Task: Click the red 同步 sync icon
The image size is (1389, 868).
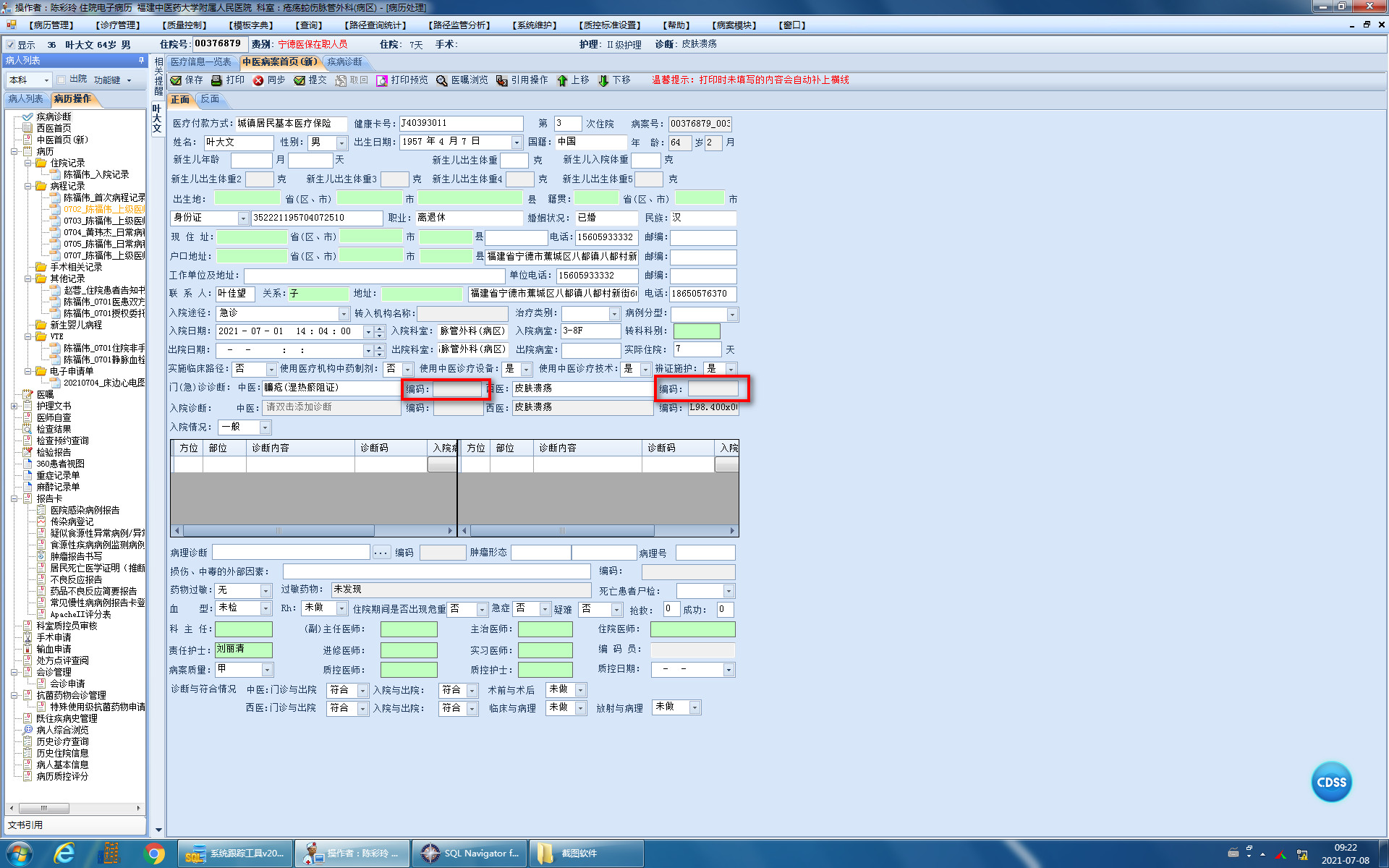Action: 258,80
